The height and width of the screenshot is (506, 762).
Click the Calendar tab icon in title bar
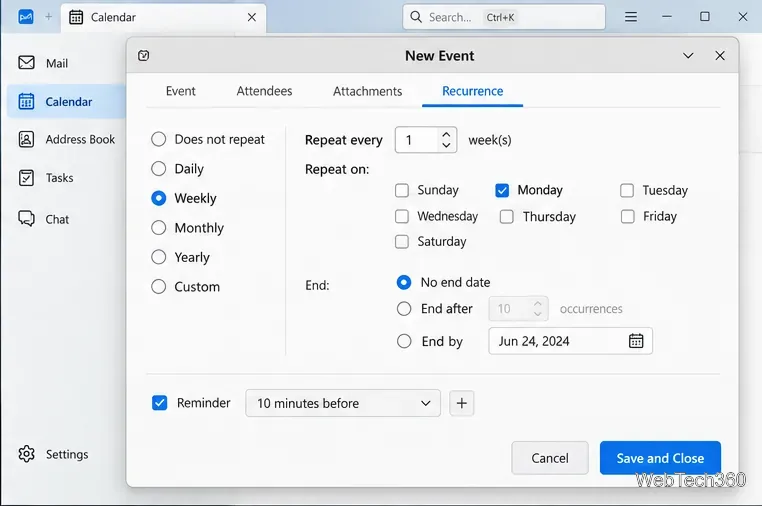76,17
